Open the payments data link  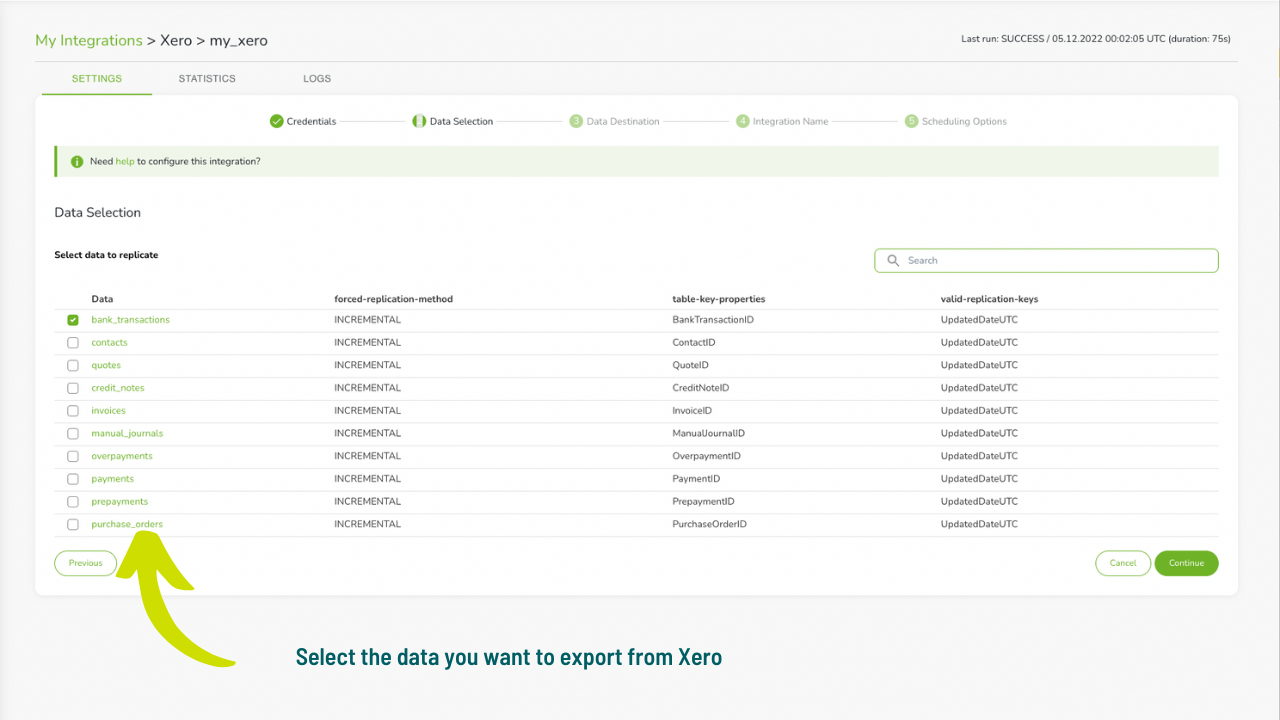click(112, 479)
